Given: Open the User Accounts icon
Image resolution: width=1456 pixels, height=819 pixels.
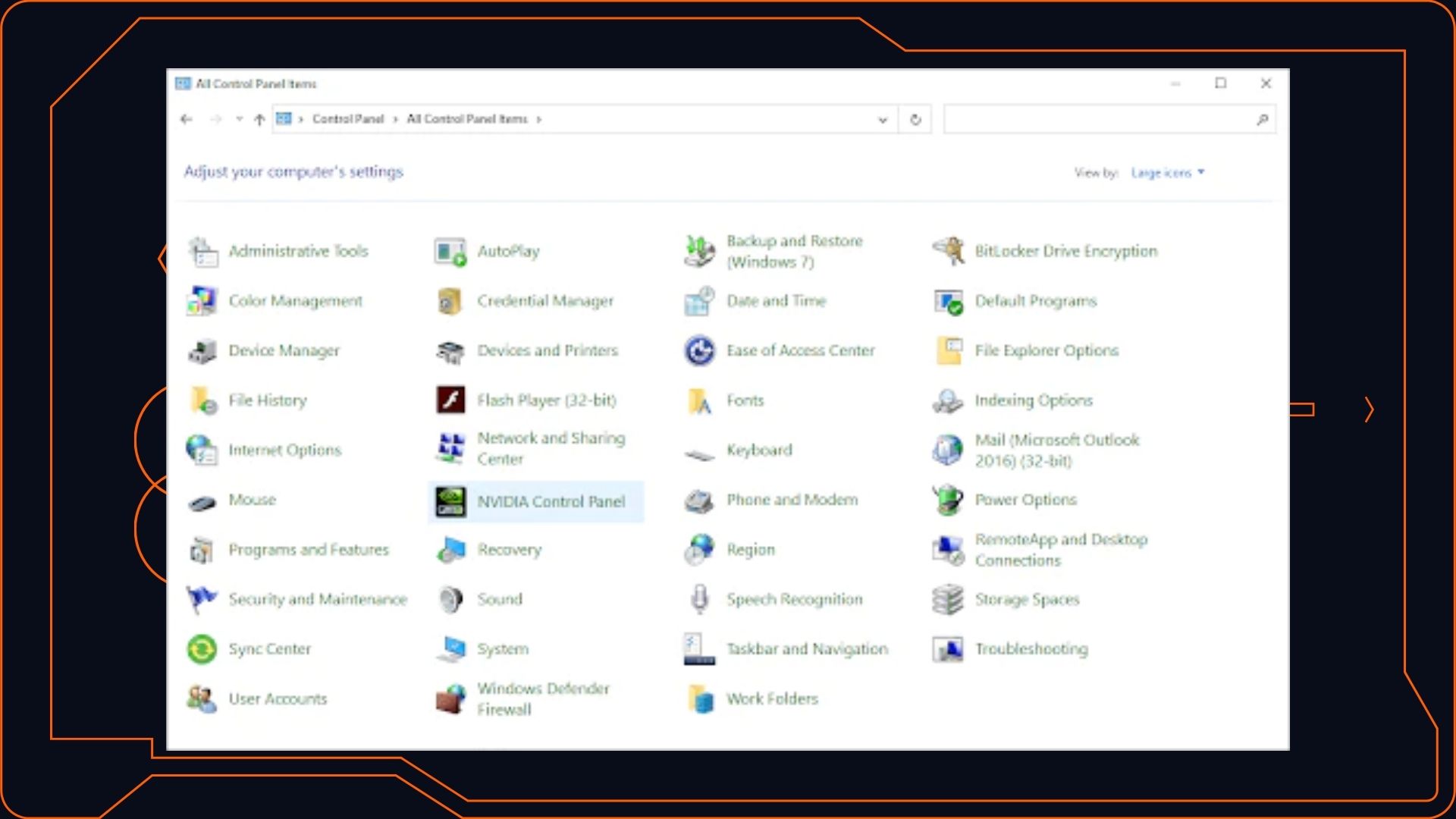Looking at the screenshot, I should (202, 699).
